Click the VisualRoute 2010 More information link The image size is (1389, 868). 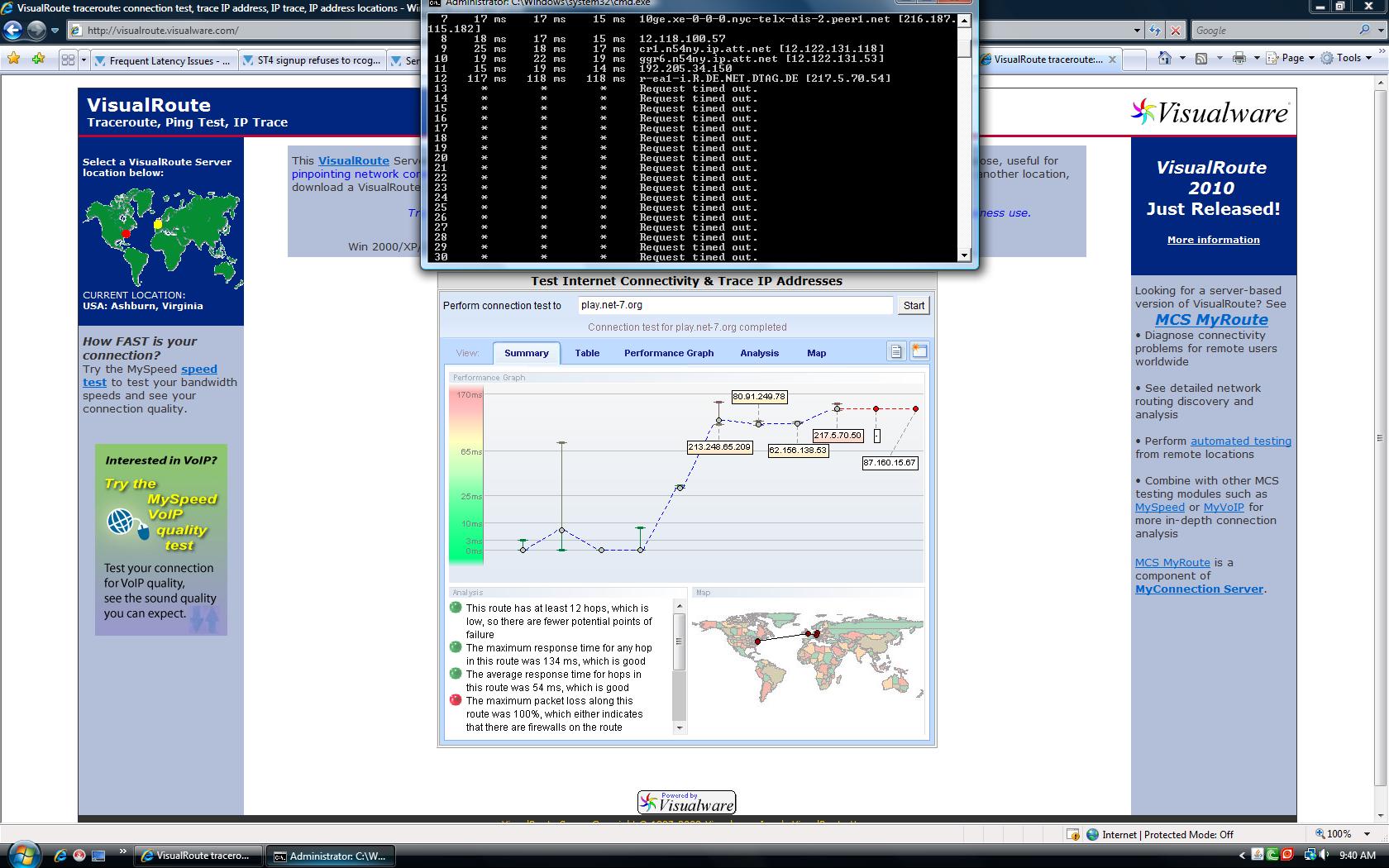click(x=1213, y=240)
